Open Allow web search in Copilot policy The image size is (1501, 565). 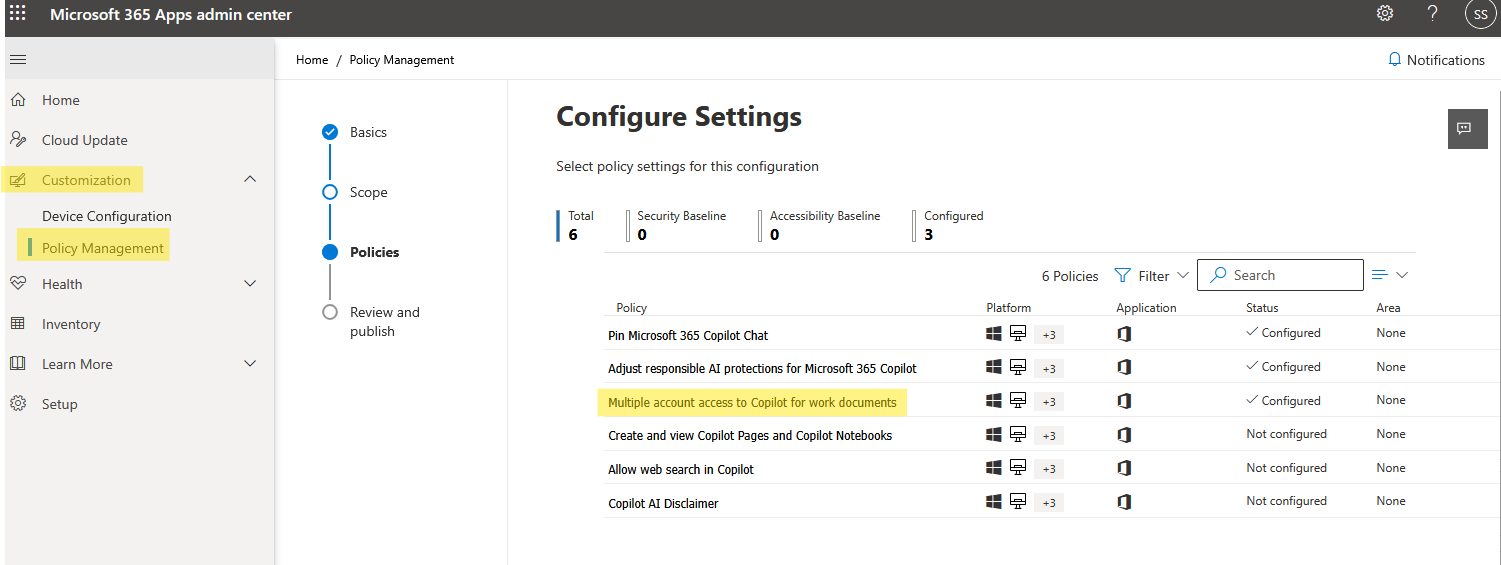(681, 469)
